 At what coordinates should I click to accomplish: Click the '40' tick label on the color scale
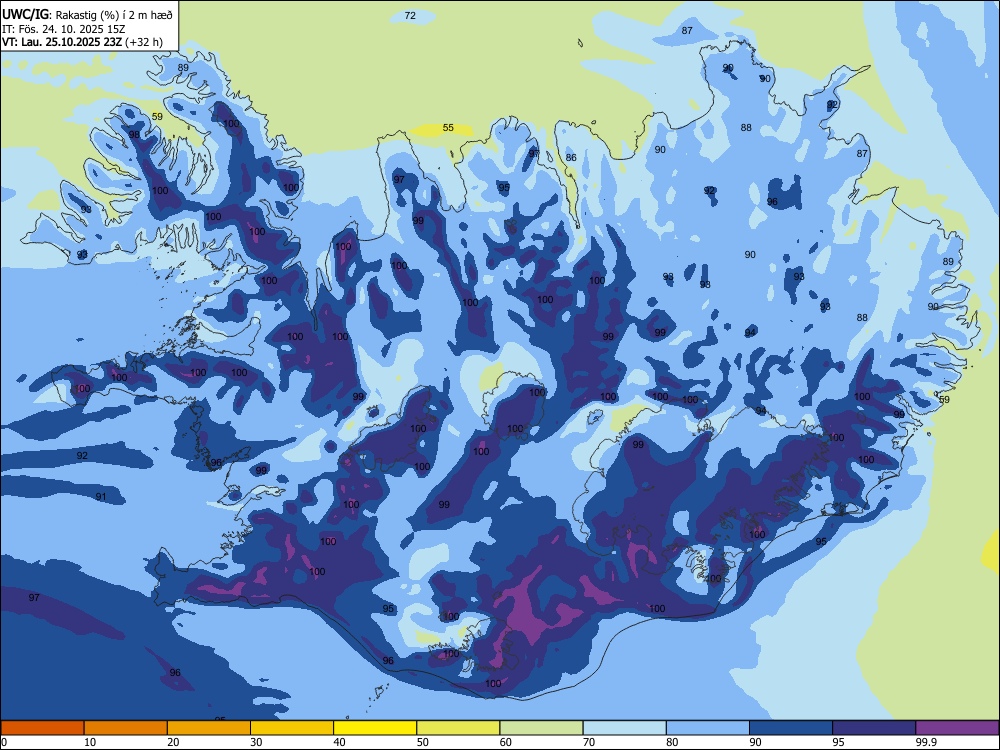click(x=340, y=742)
